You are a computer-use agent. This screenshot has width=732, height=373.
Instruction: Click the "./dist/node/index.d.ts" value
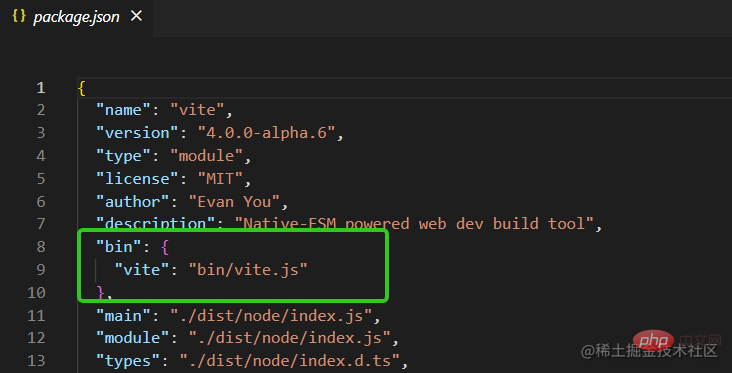pyautogui.click(x=290, y=361)
